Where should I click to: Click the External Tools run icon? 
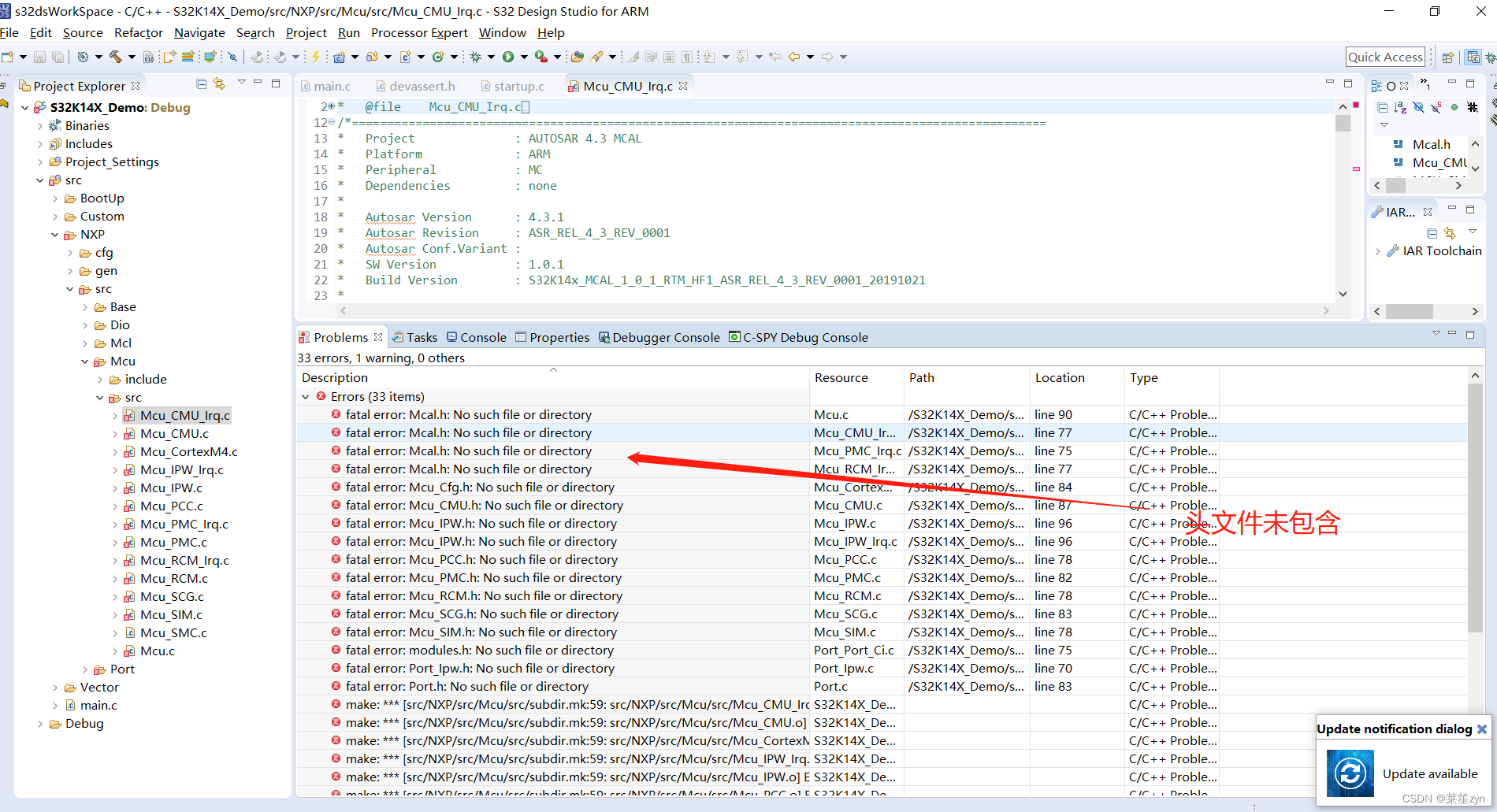[x=541, y=57]
